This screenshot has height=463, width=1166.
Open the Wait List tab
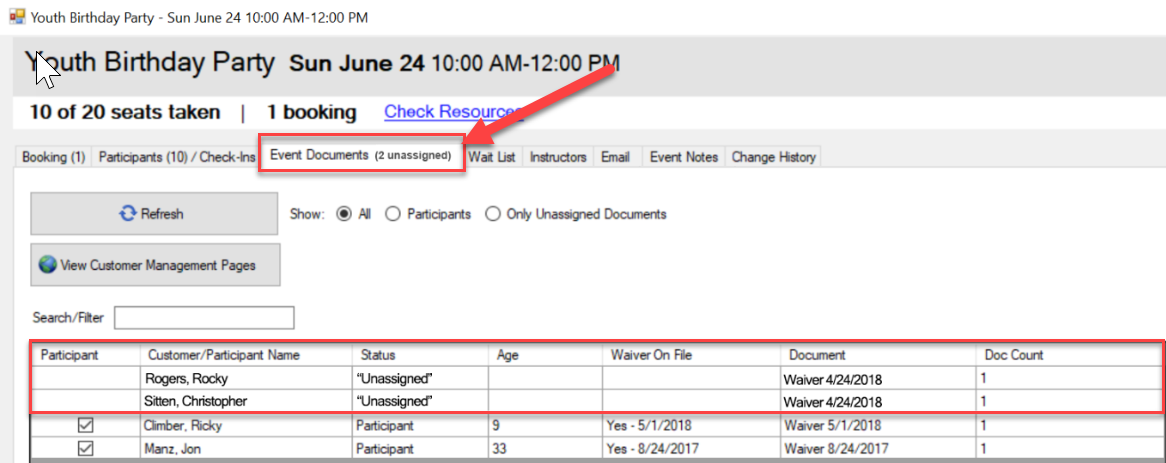point(492,157)
